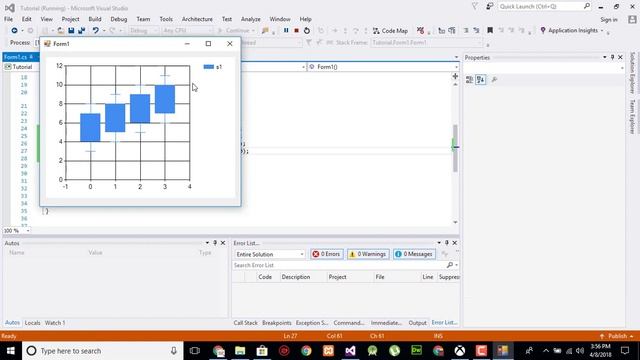Click the blue candlestick bar at x=3

coord(165,99)
